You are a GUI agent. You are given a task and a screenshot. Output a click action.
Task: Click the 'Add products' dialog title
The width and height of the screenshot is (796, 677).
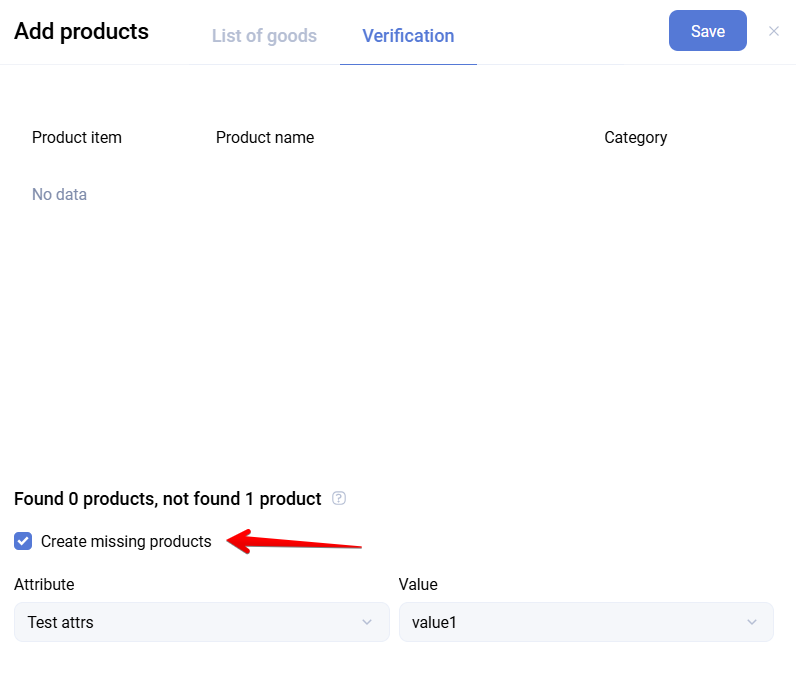81,31
